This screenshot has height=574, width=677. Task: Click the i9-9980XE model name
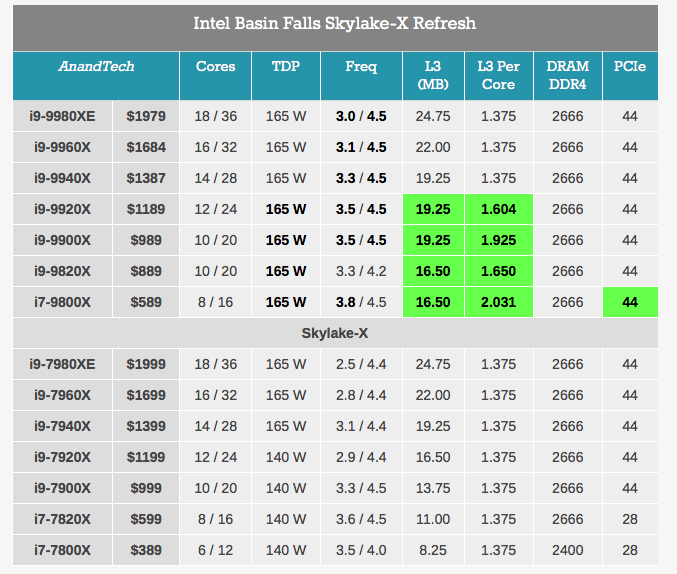[x=62, y=116]
